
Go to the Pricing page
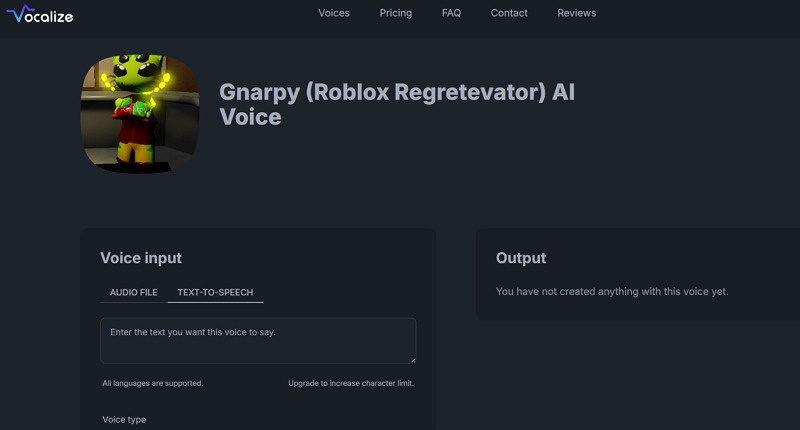tap(395, 13)
